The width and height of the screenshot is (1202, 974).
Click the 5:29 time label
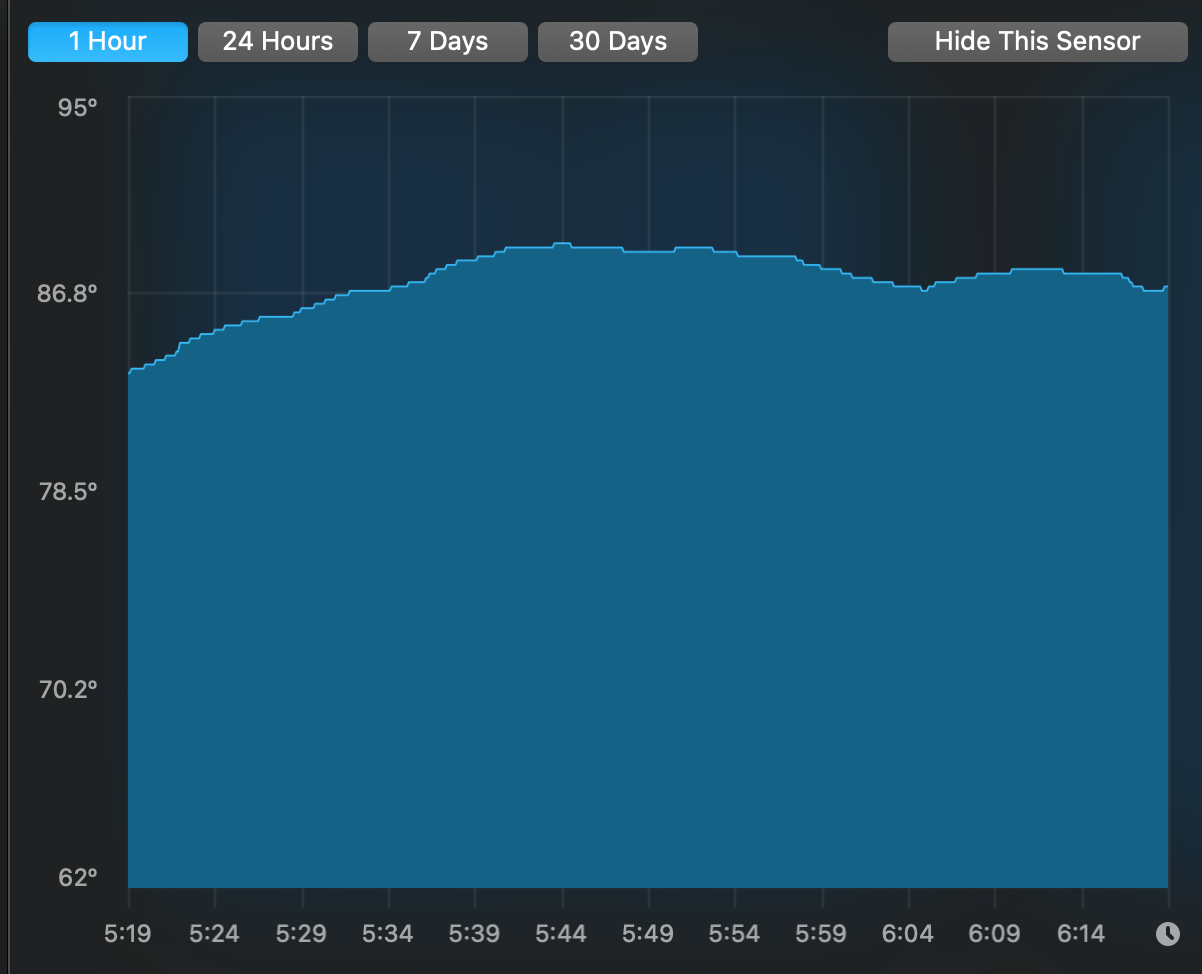[x=301, y=934]
